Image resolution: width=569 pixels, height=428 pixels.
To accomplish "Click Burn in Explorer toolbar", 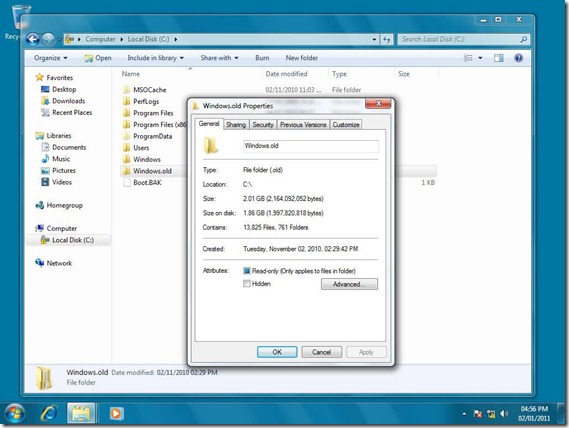I will [x=262, y=58].
